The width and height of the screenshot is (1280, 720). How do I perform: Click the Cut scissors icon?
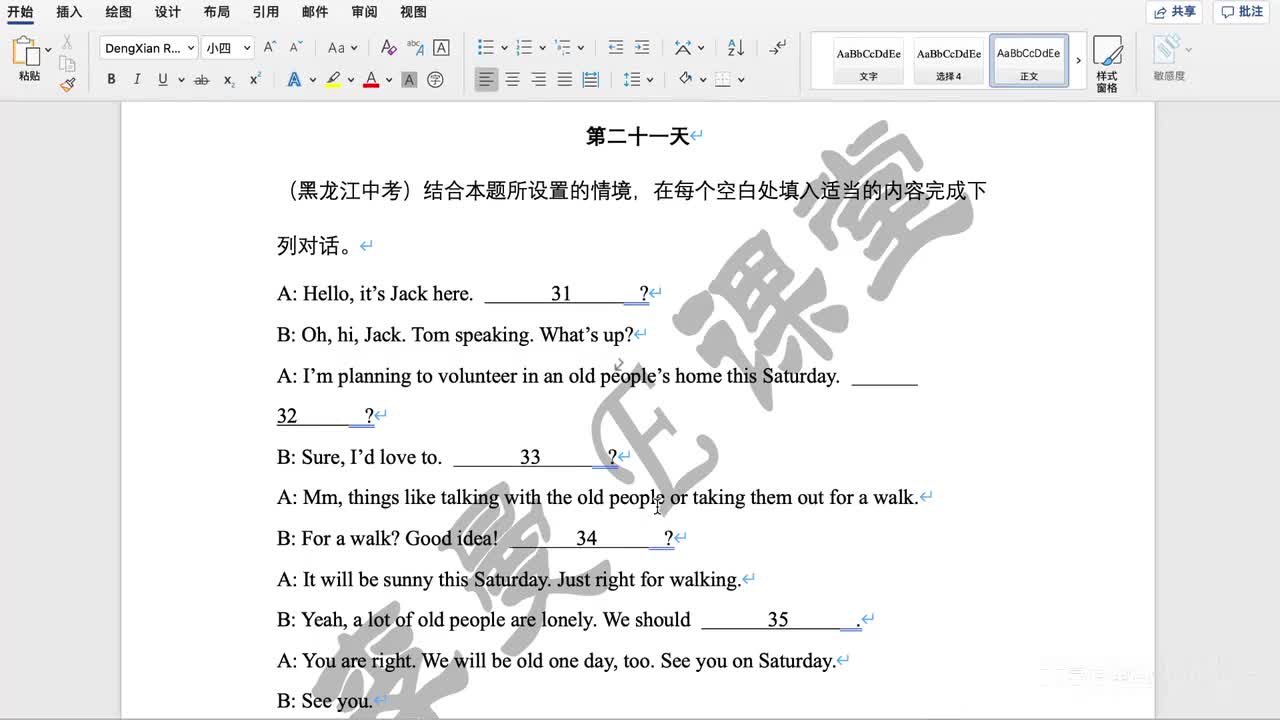[x=67, y=42]
